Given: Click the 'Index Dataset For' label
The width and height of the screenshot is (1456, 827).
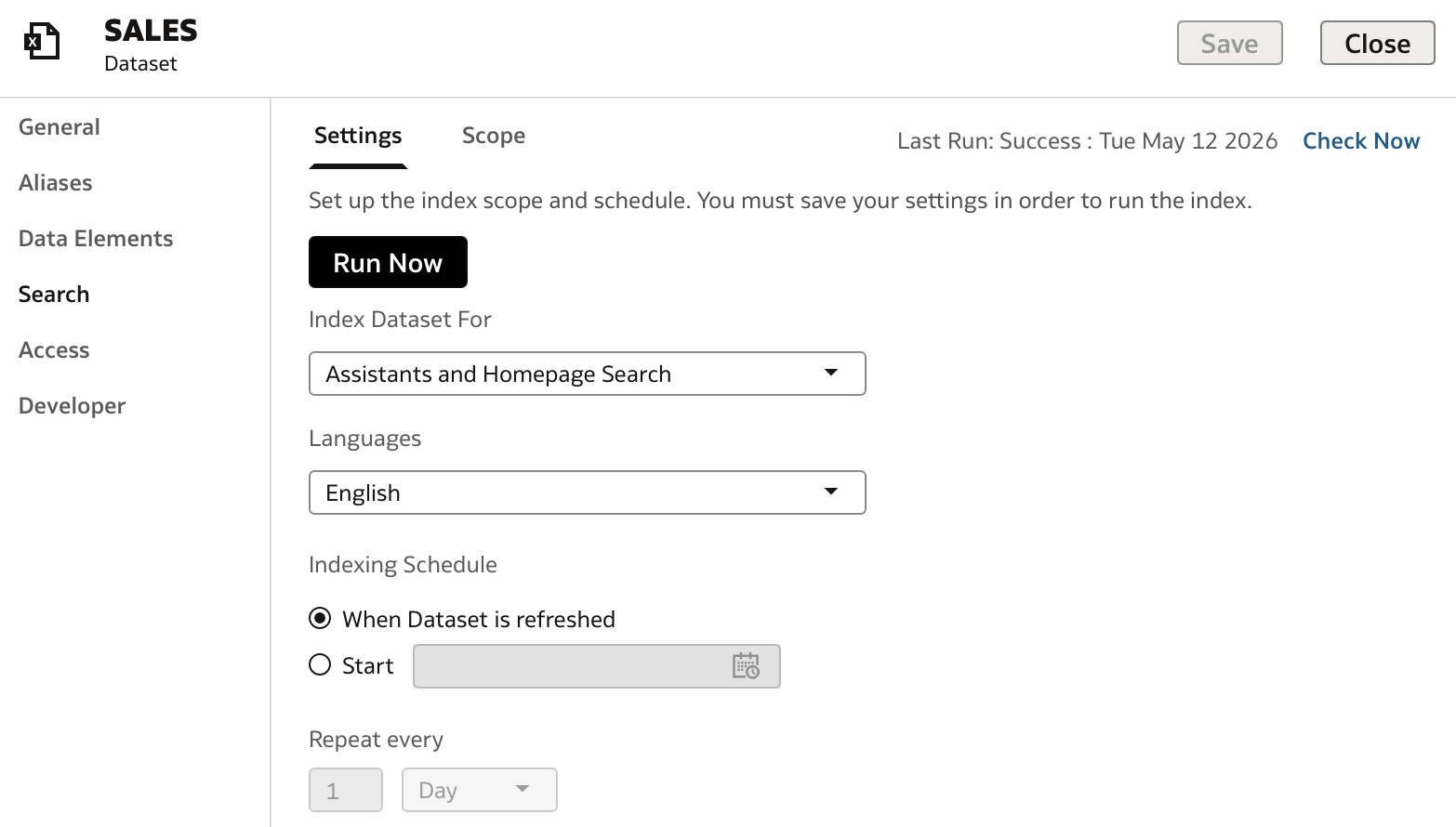Looking at the screenshot, I should (400, 320).
